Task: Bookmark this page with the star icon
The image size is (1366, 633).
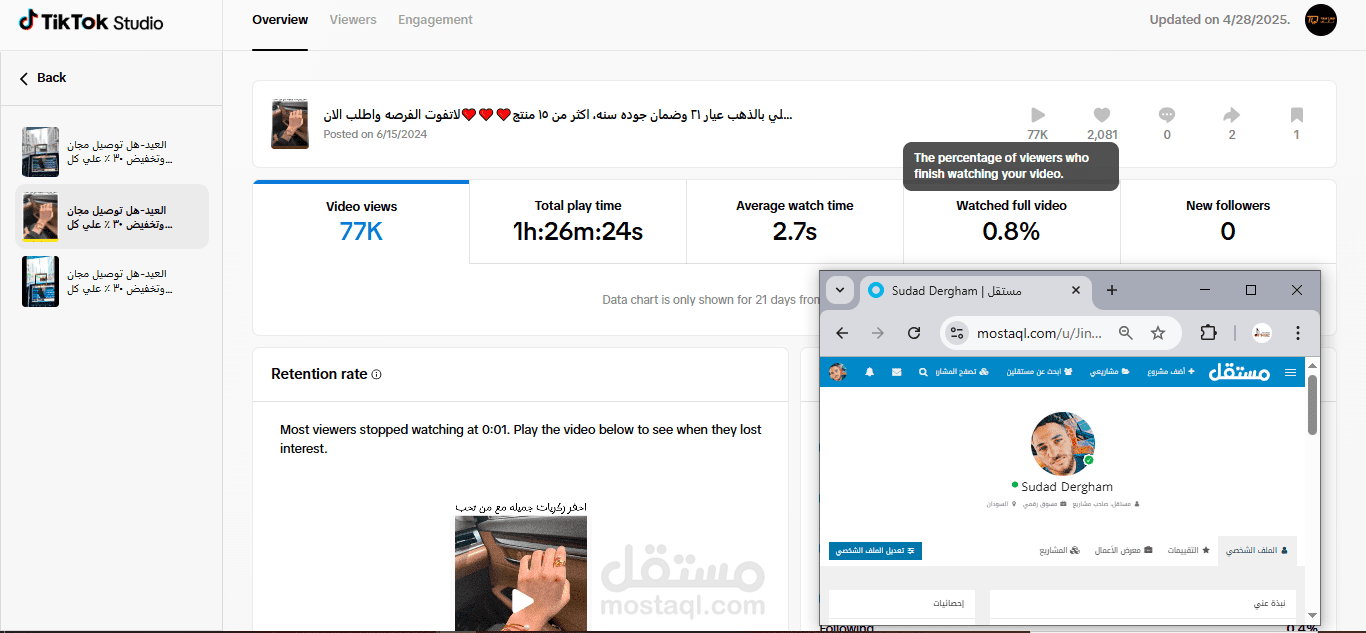Action: point(1158,333)
